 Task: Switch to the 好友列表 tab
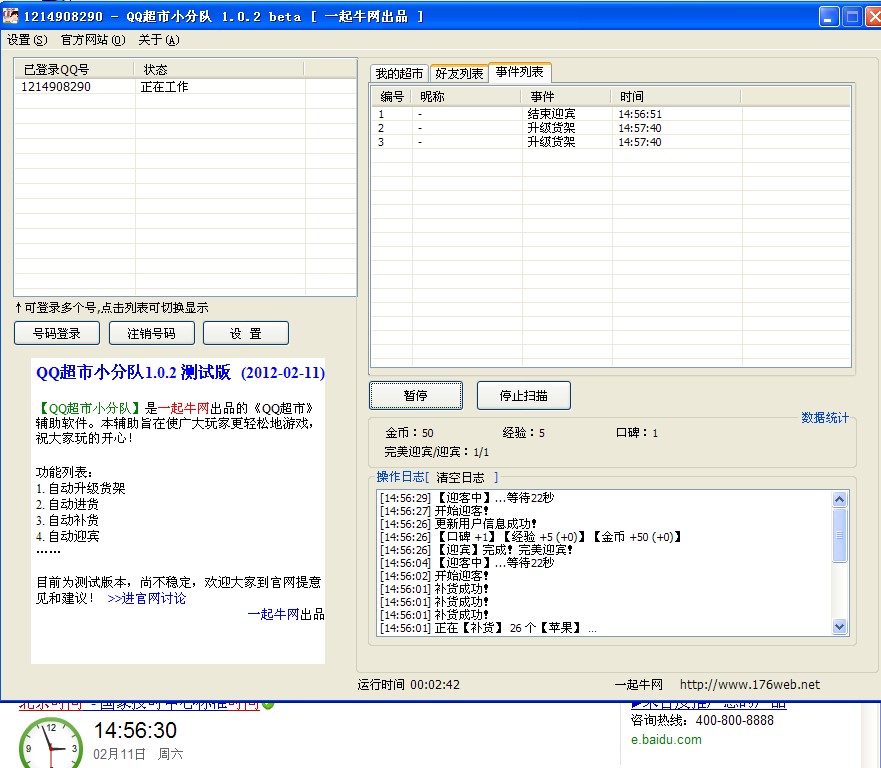[459, 74]
